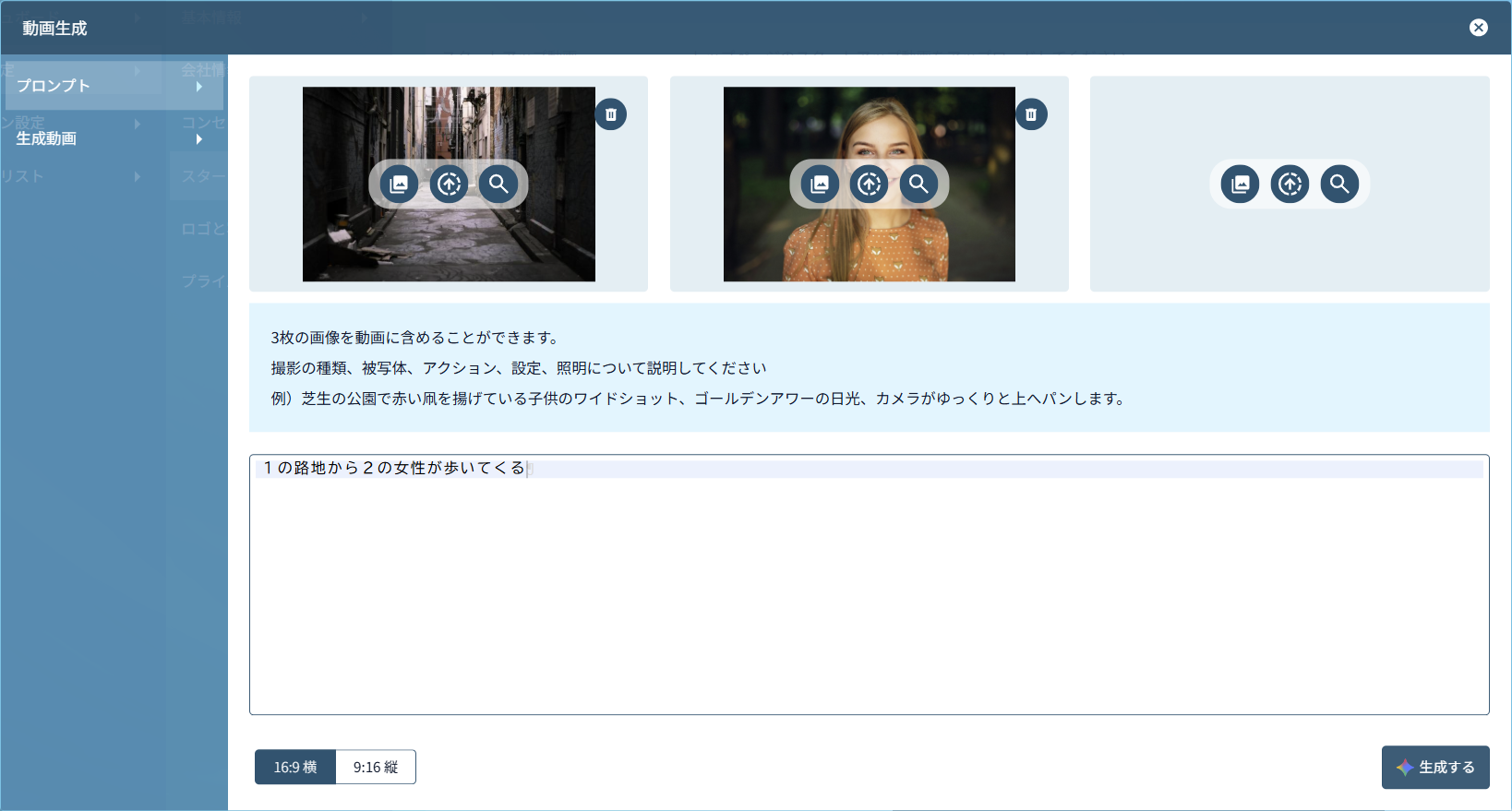
Task: Open image library for the woman image slot
Action: (820, 184)
